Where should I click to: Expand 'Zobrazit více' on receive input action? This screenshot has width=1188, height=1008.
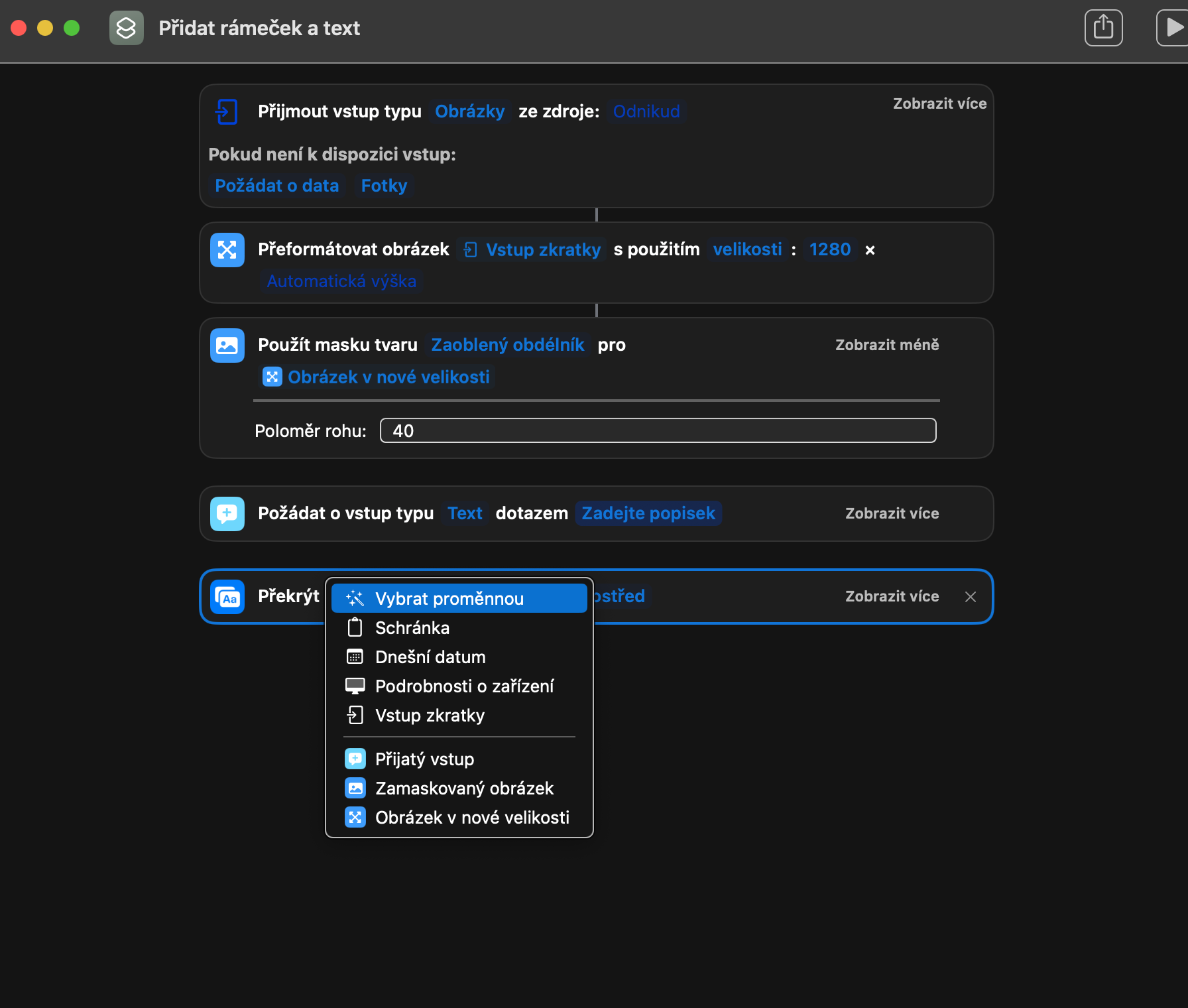point(939,103)
